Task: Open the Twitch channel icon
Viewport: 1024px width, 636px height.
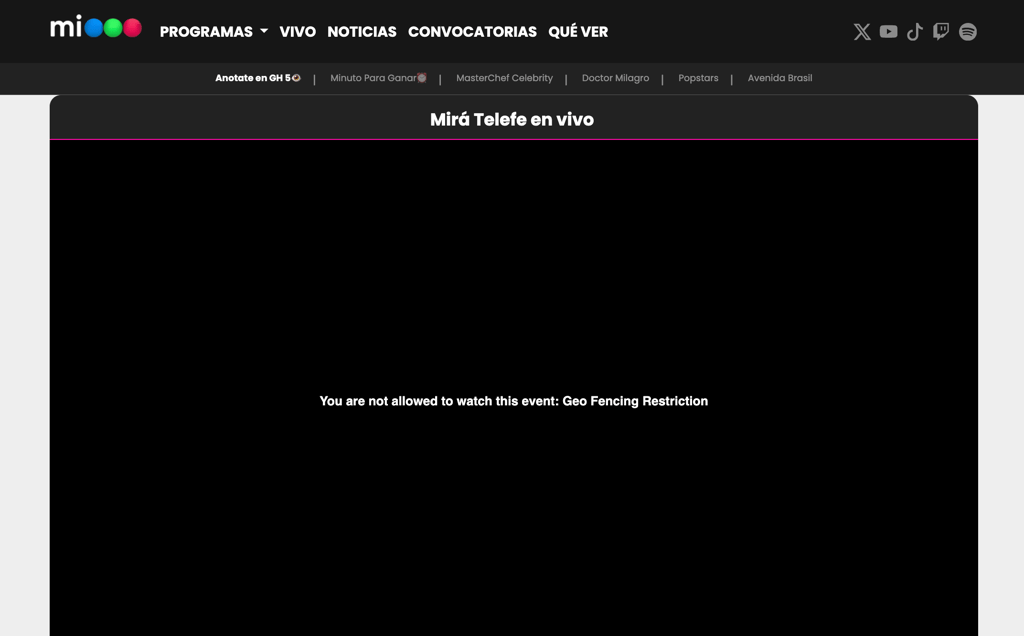Action: [x=940, y=31]
